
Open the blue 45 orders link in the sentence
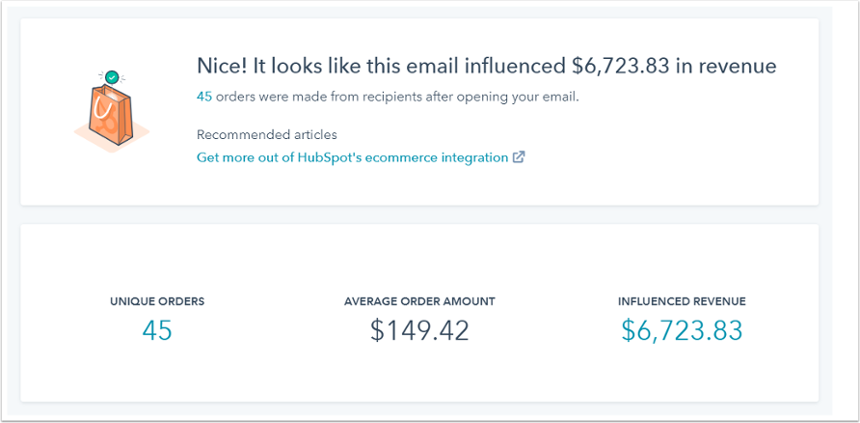click(x=204, y=97)
